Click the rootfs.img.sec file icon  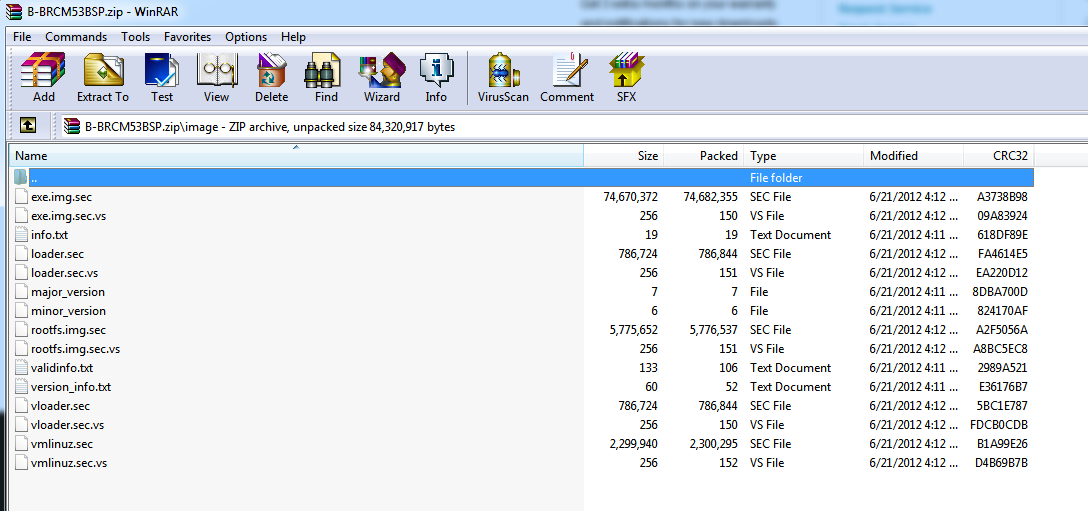21,330
